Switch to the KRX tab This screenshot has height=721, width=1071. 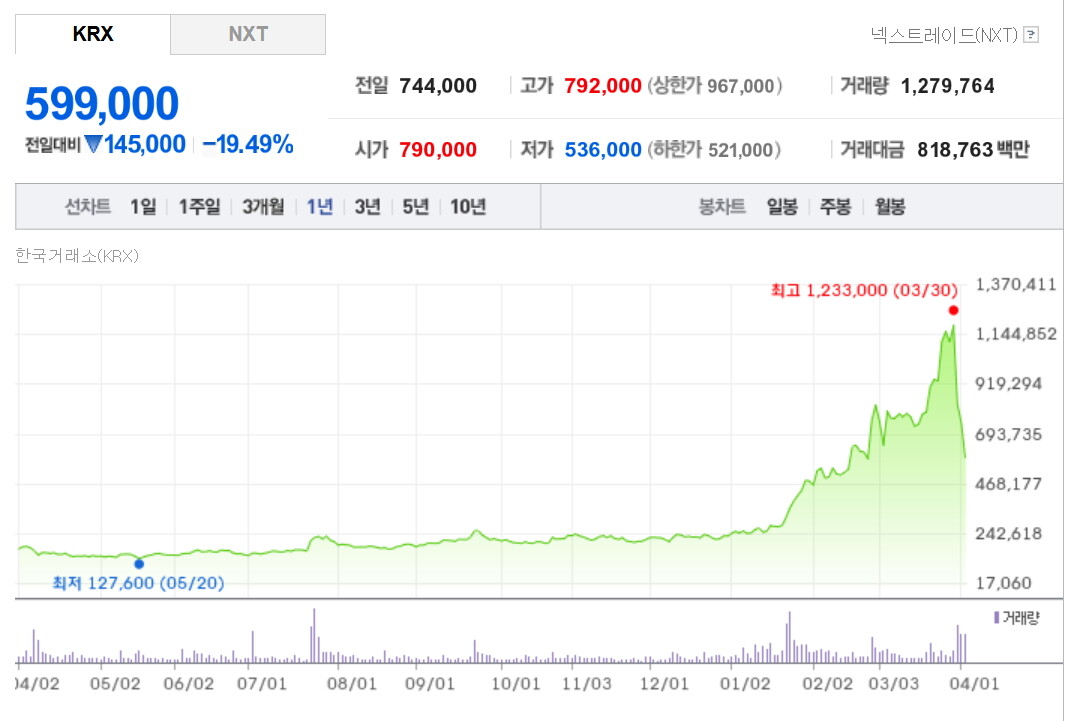click(x=93, y=34)
